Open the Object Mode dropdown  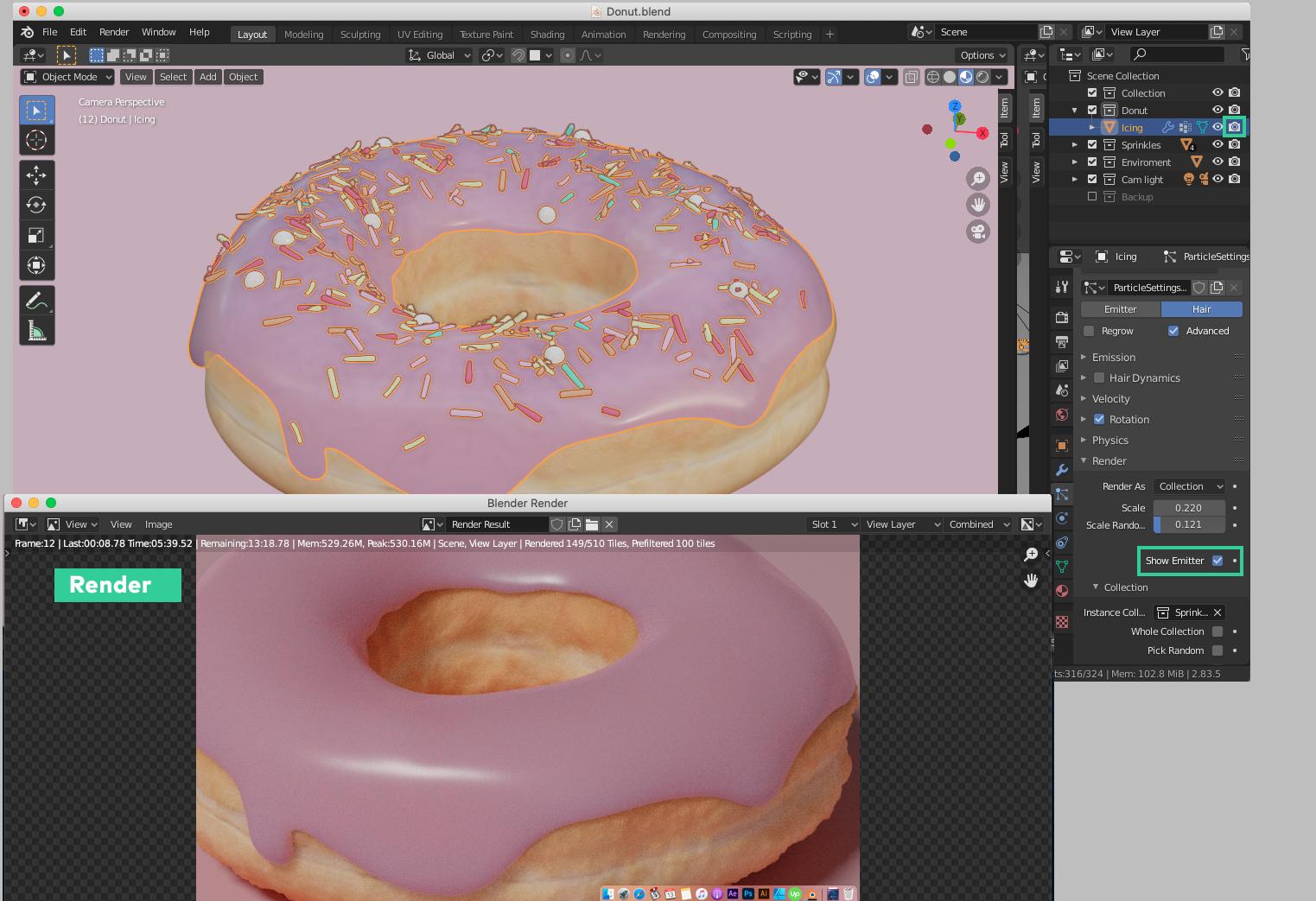coord(68,77)
